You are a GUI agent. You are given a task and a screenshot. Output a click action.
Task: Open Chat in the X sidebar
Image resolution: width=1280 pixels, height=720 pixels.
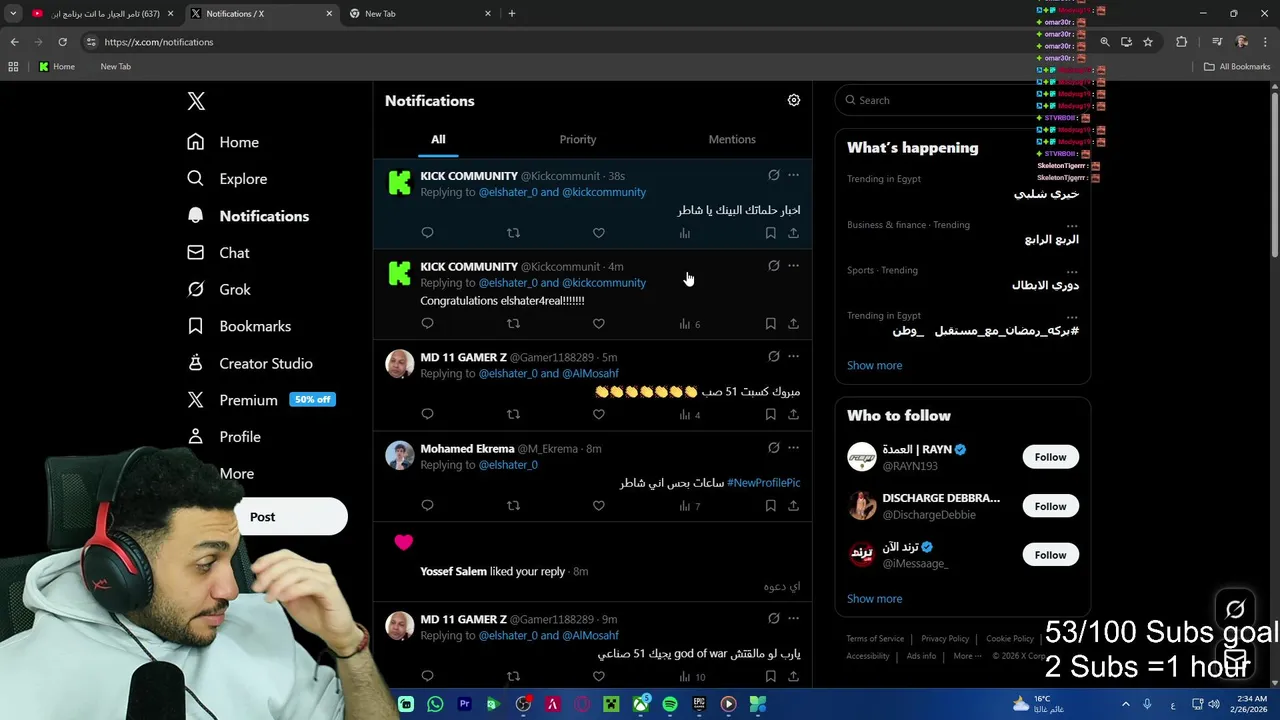[x=218, y=253]
